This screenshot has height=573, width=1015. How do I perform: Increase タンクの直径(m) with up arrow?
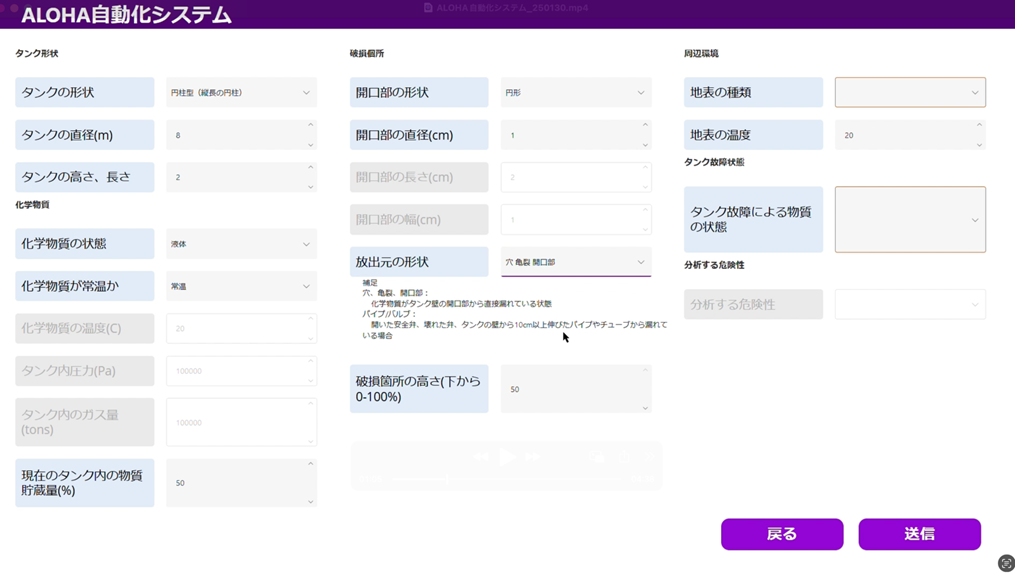tap(310, 126)
